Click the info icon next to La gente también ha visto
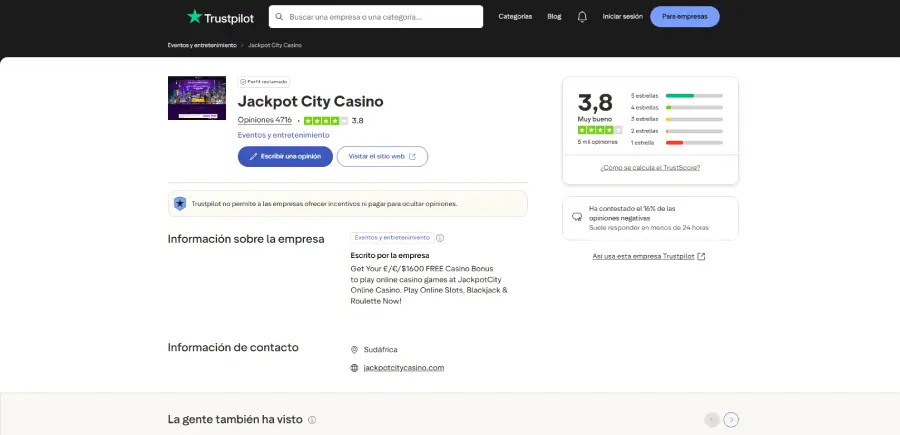900x435 pixels. point(312,420)
